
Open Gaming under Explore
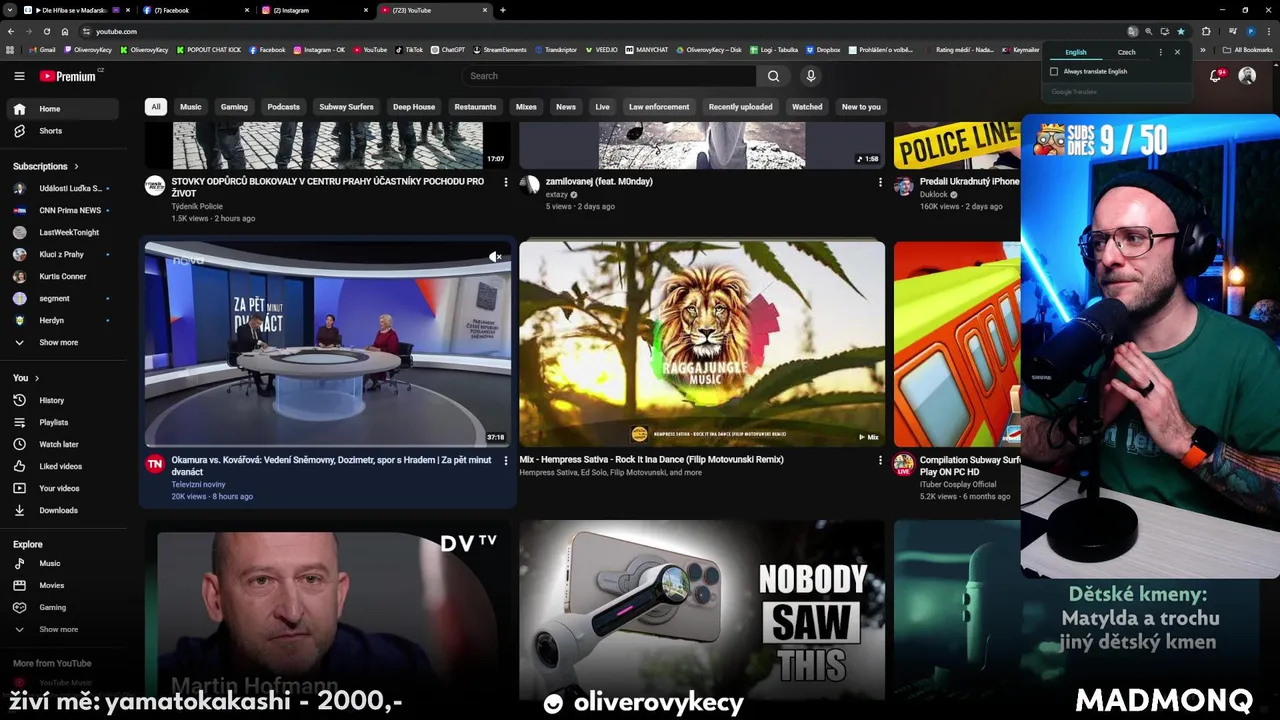65,607
